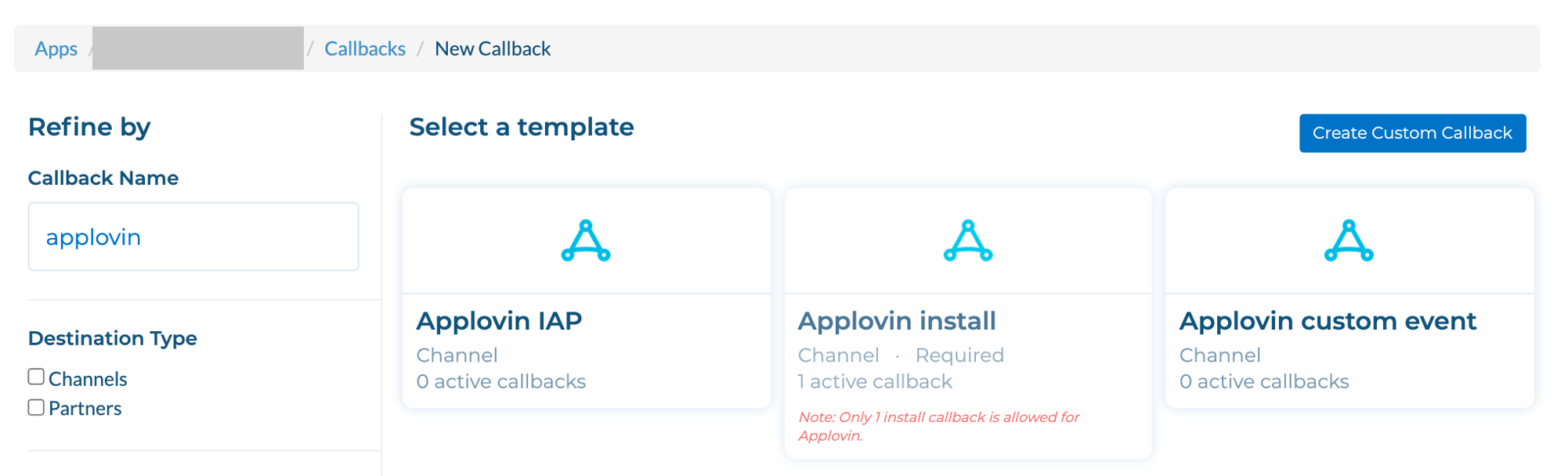Focus the Callback Name search field
The image size is (1568, 476).
coord(193,236)
